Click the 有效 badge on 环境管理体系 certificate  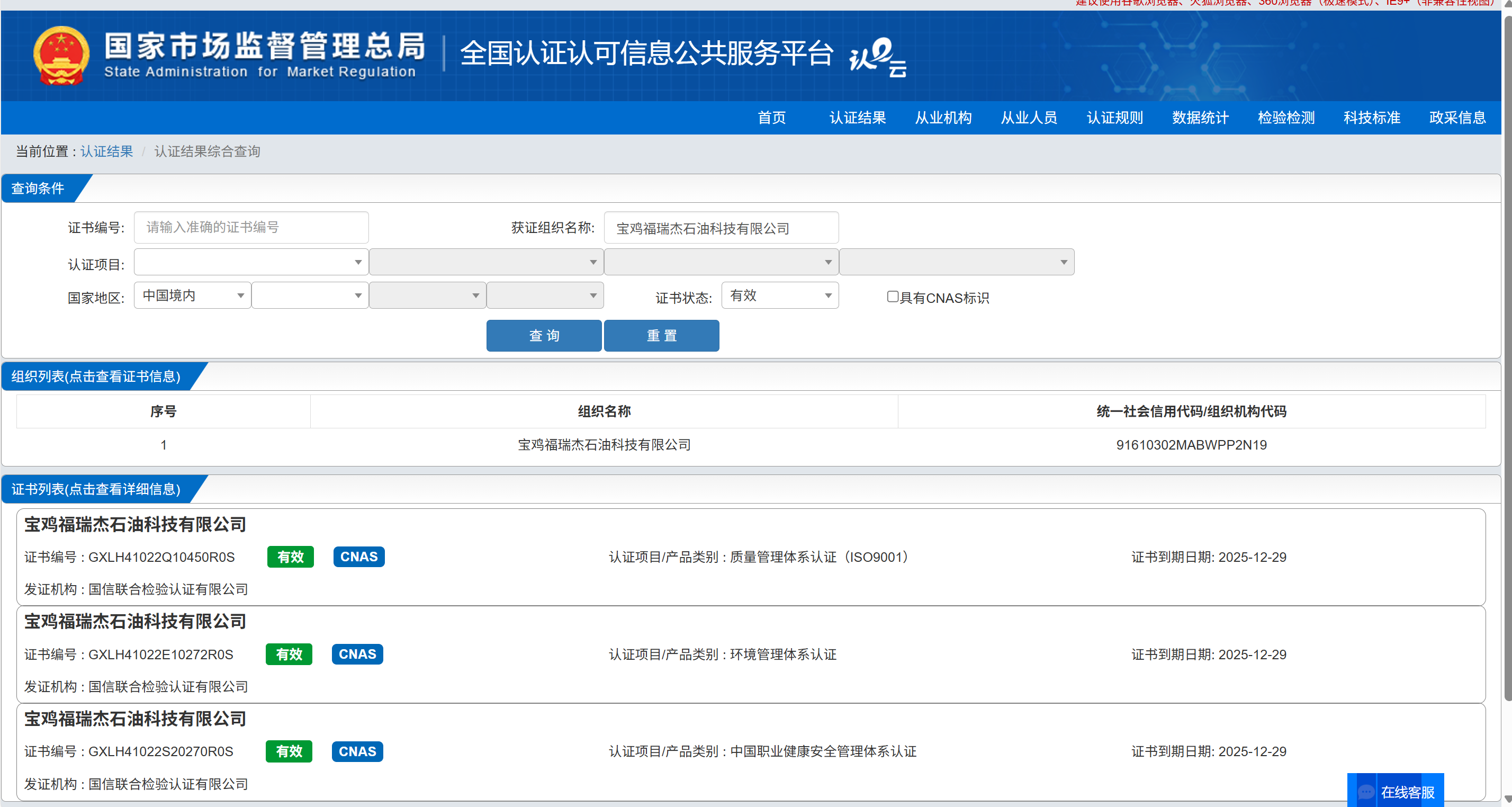point(289,654)
